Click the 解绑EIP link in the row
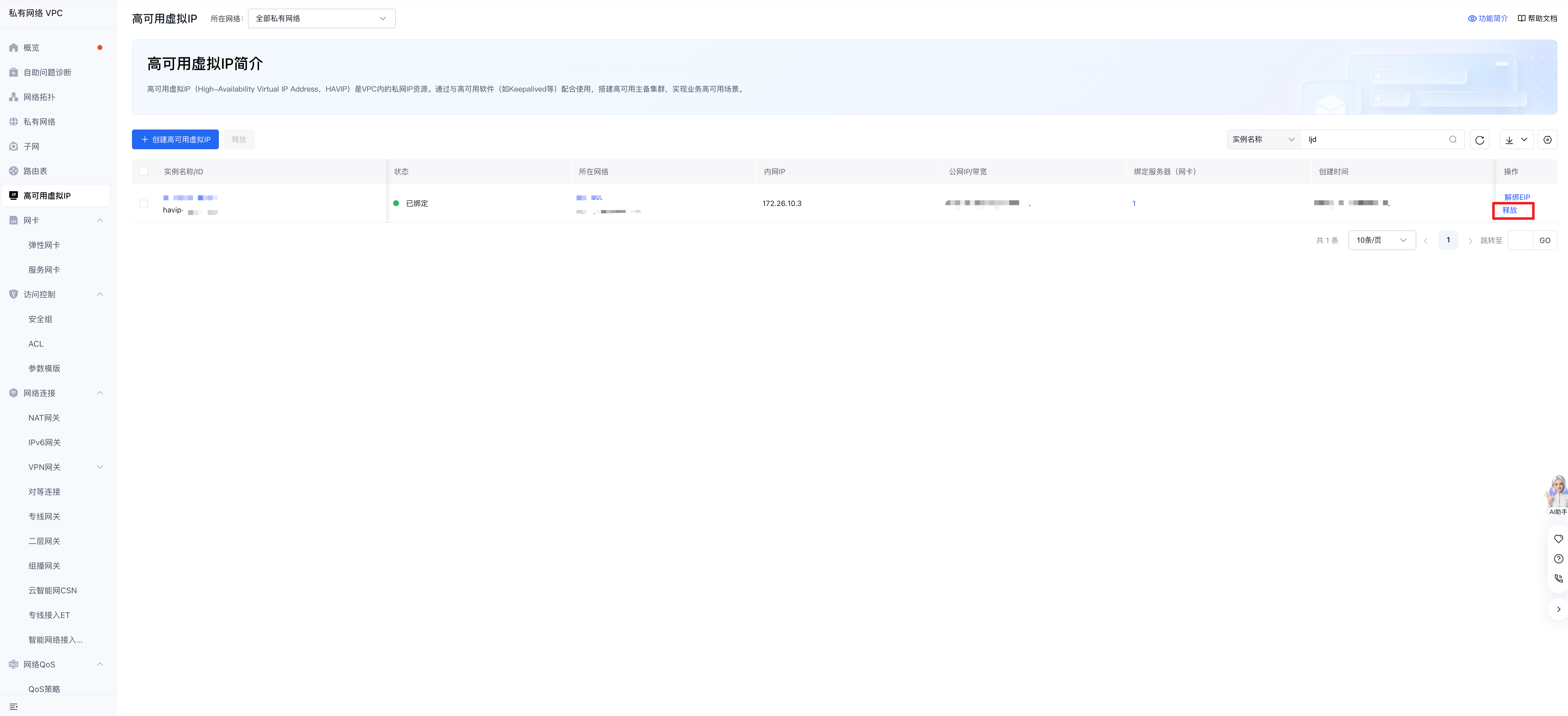The height and width of the screenshot is (716, 1568). click(x=1517, y=197)
